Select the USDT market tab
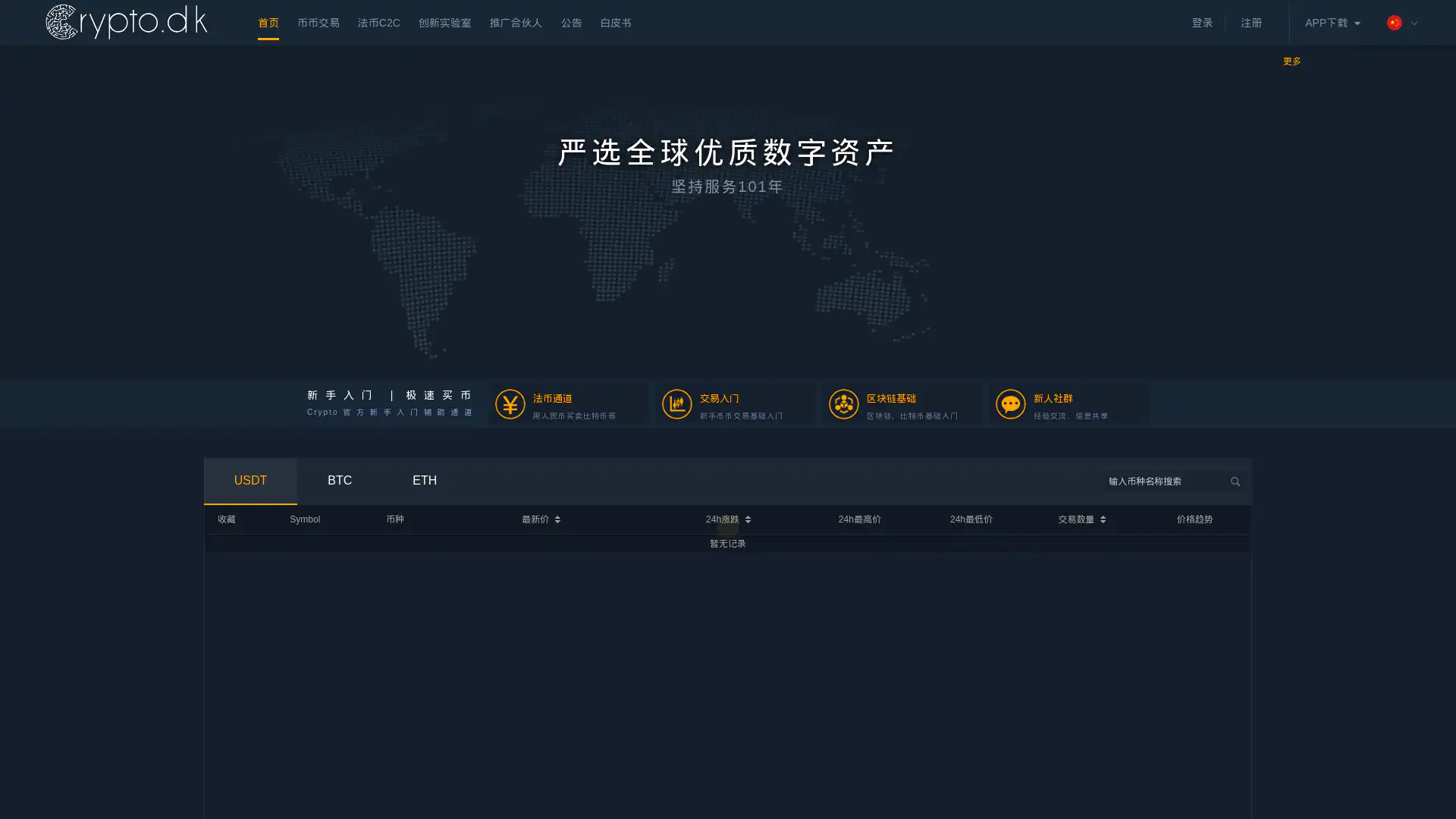The height and width of the screenshot is (819, 1456). 250,481
